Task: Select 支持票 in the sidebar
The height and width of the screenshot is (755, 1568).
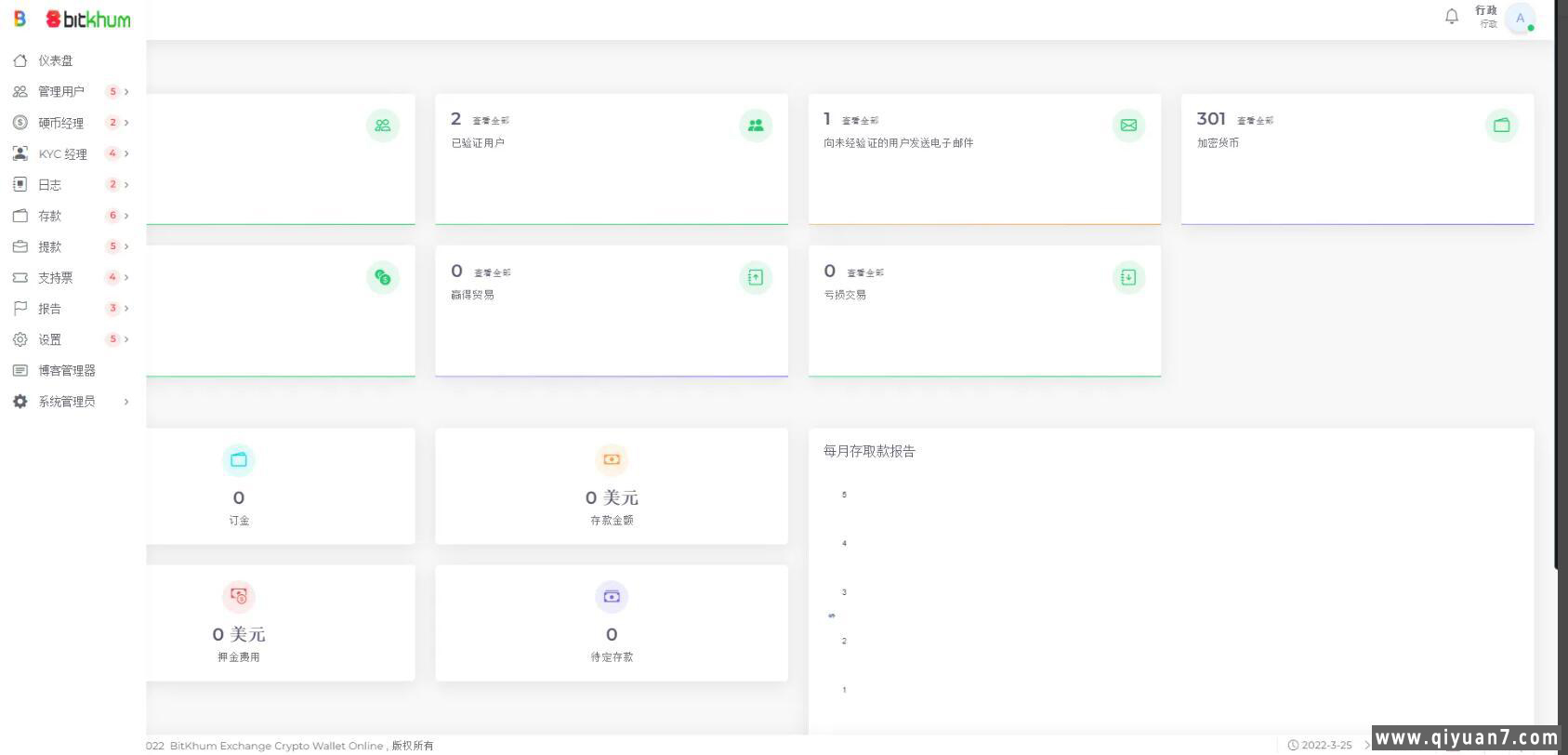Action: [x=55, y=277]
